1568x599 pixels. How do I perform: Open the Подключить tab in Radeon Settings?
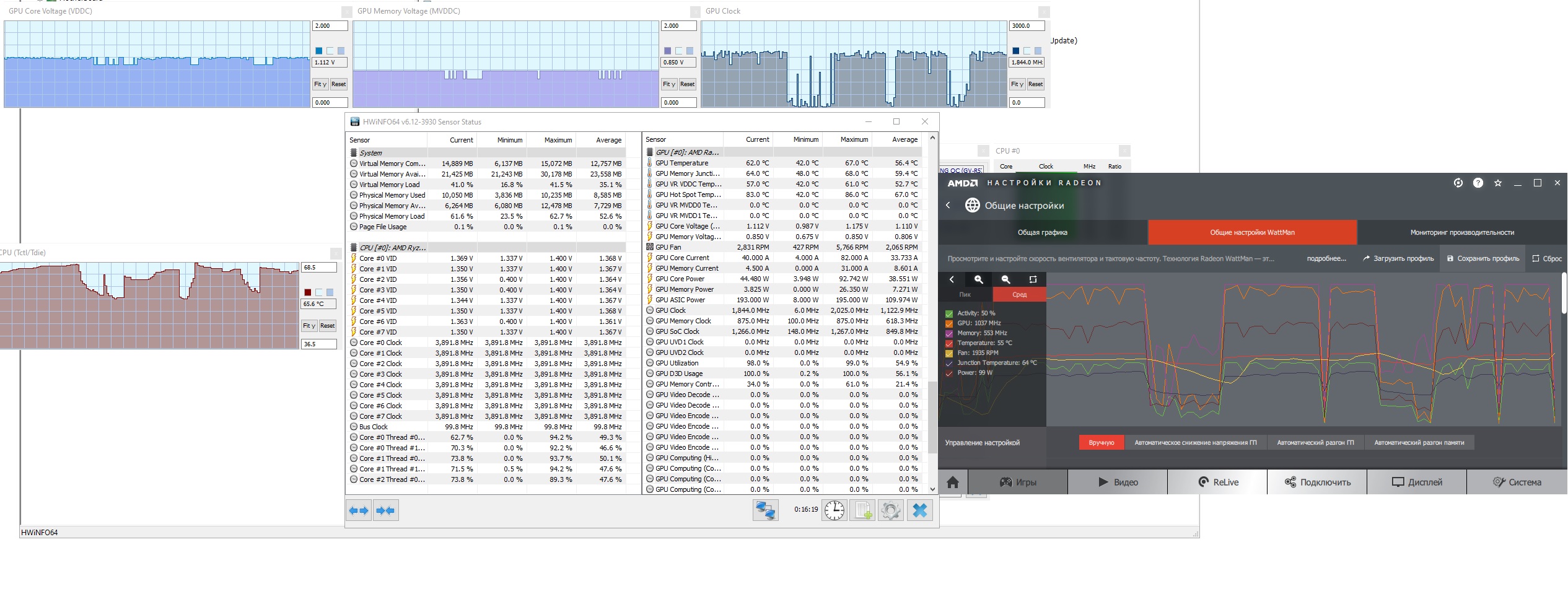click(1317, 482)
